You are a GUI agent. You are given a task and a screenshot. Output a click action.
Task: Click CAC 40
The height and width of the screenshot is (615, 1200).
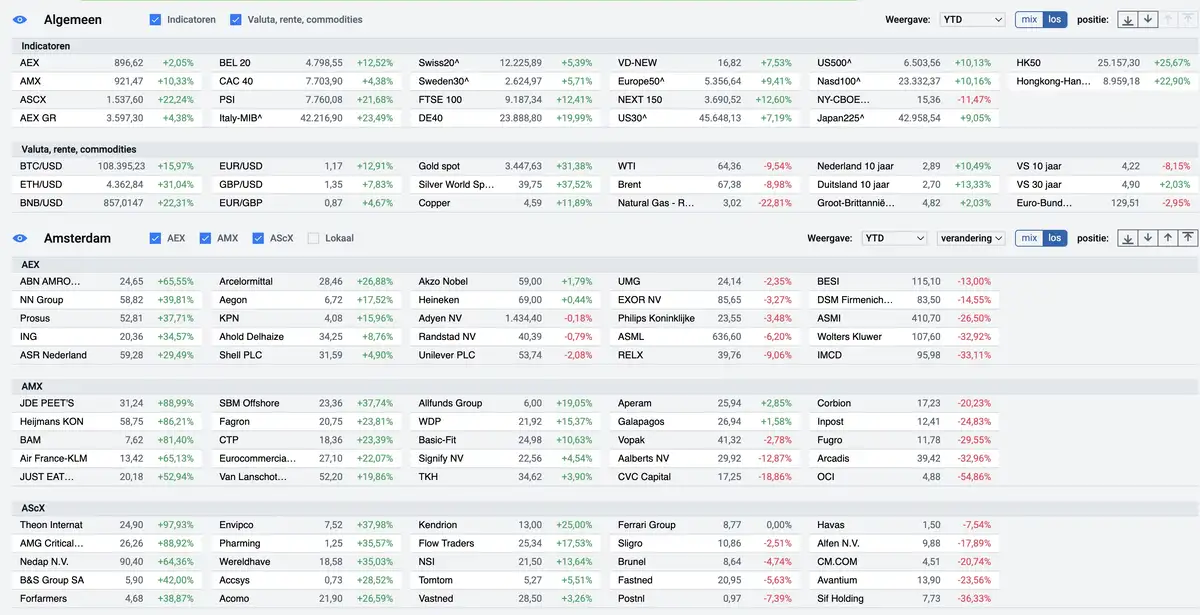click(x=236, y=81)
